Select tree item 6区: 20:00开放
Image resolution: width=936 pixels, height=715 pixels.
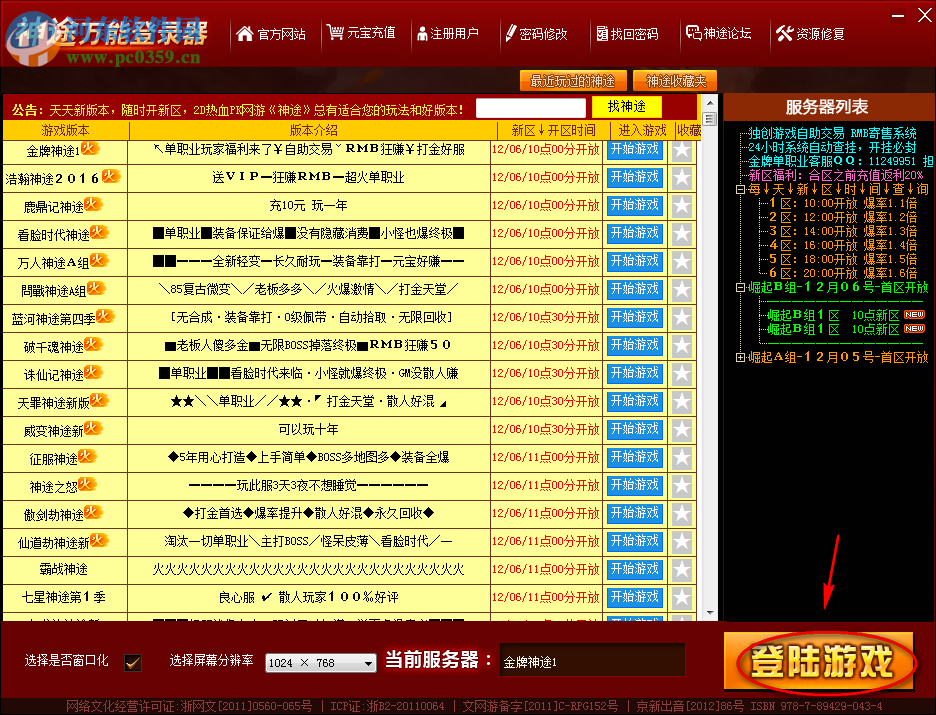click(x=842, y=273)
